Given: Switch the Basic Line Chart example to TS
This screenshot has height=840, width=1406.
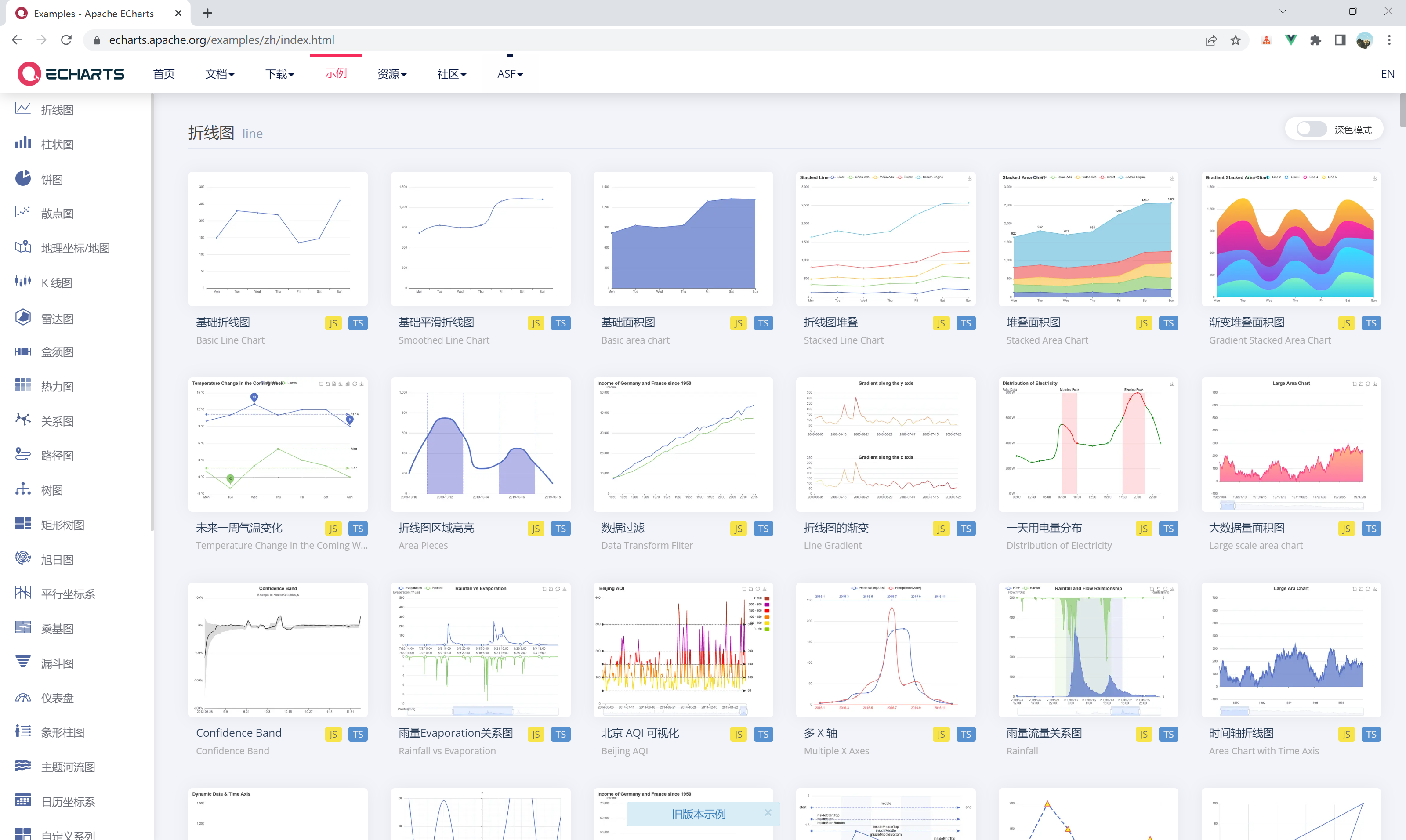Looking at the screenshot, I should [358, 322].
